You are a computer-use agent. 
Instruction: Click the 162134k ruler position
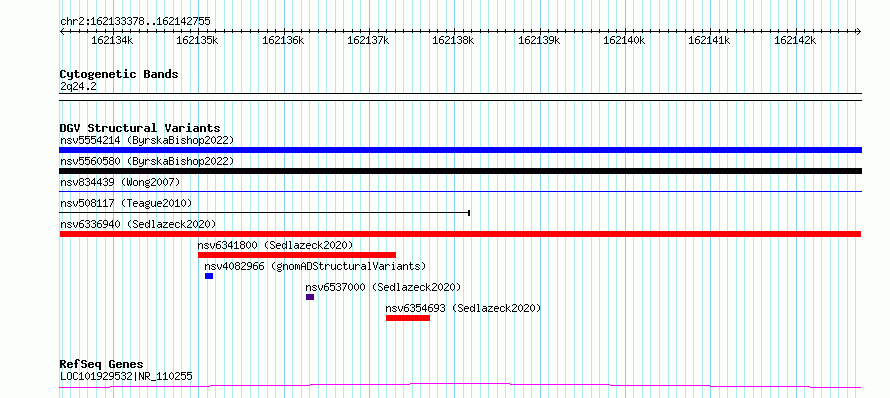[x=112, y=41]
